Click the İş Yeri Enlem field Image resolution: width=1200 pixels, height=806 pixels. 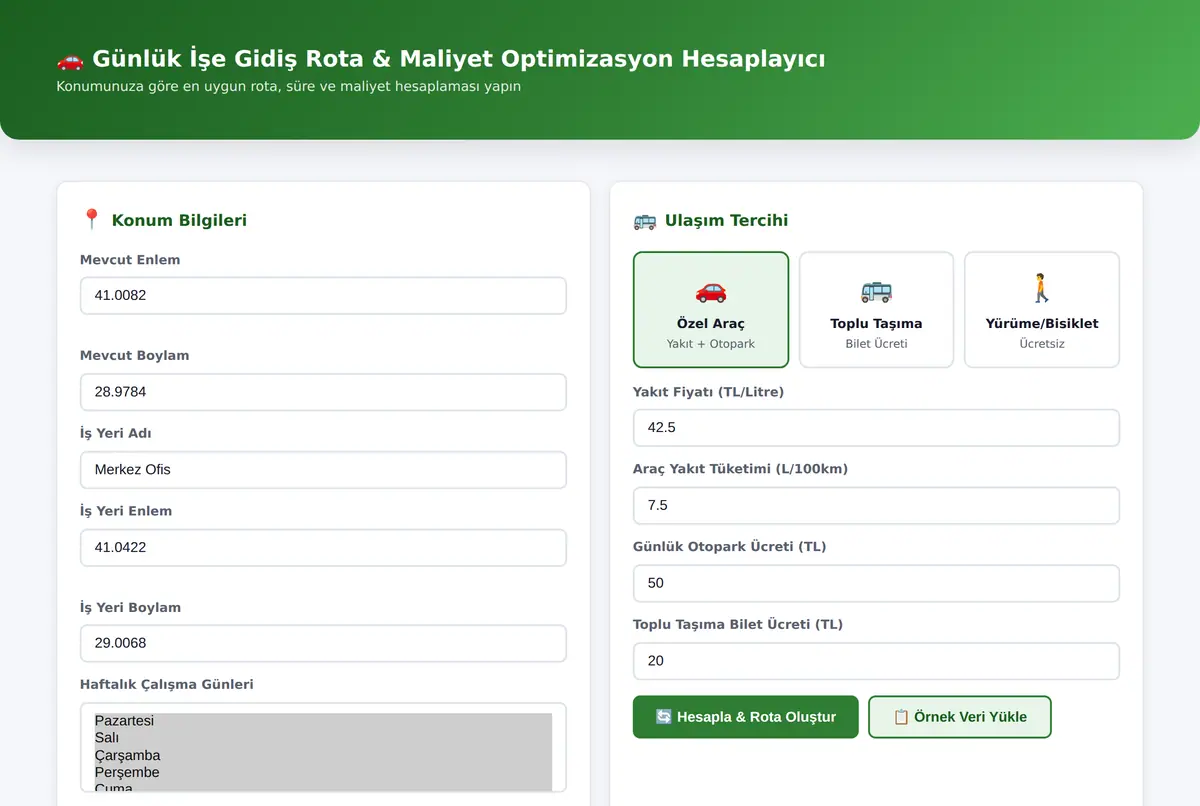[x=323, y=548]
